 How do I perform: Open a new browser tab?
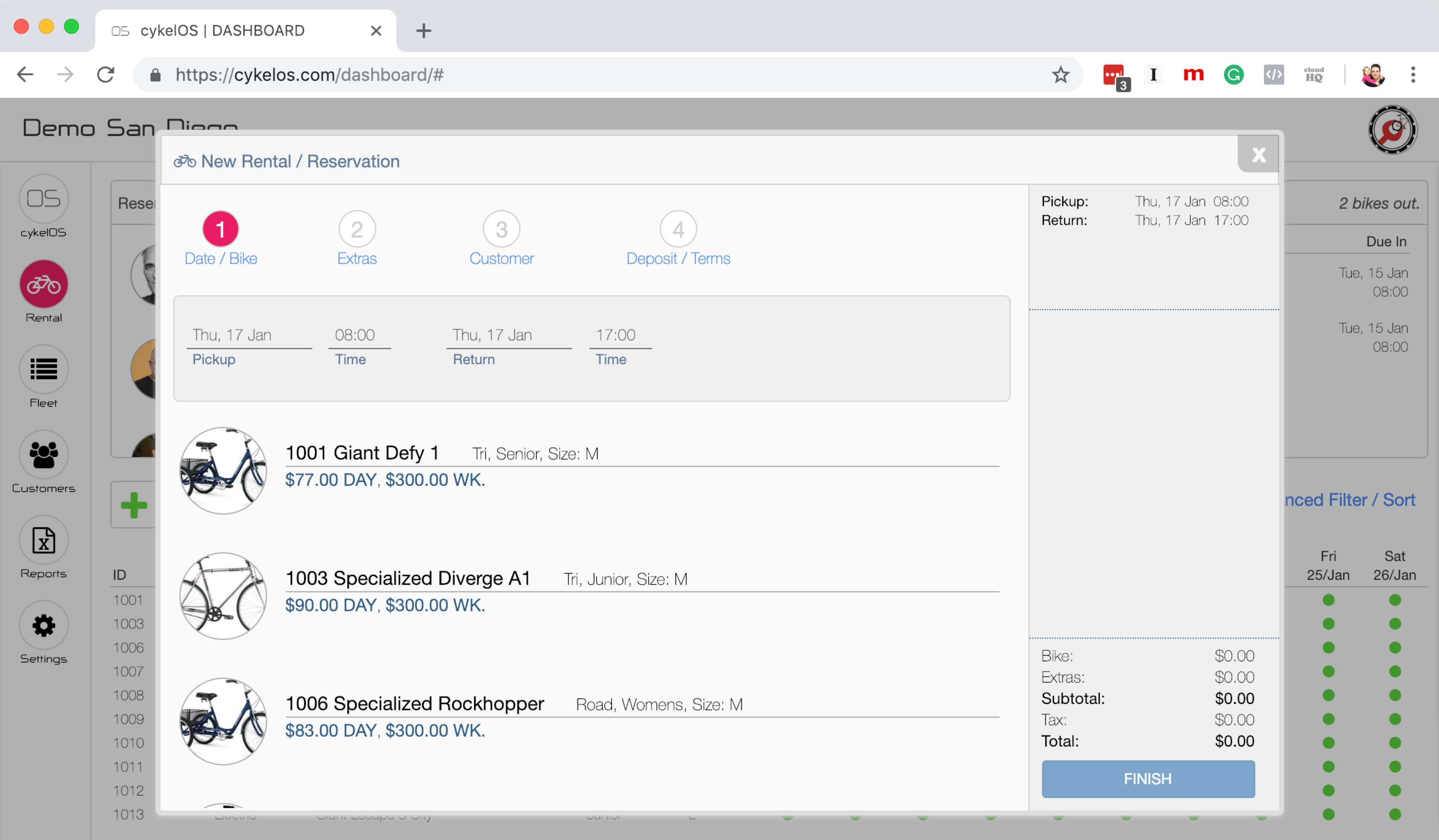click(424, 31)
